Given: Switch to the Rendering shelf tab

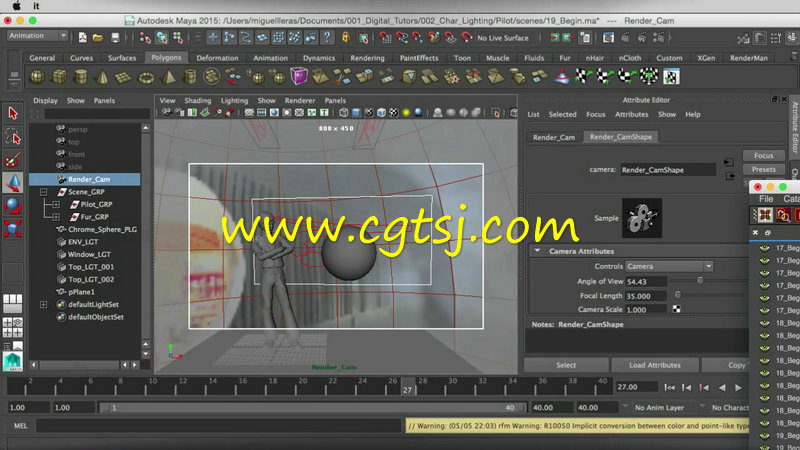Looking at the screenshot, I should click(x=367, y=58).
